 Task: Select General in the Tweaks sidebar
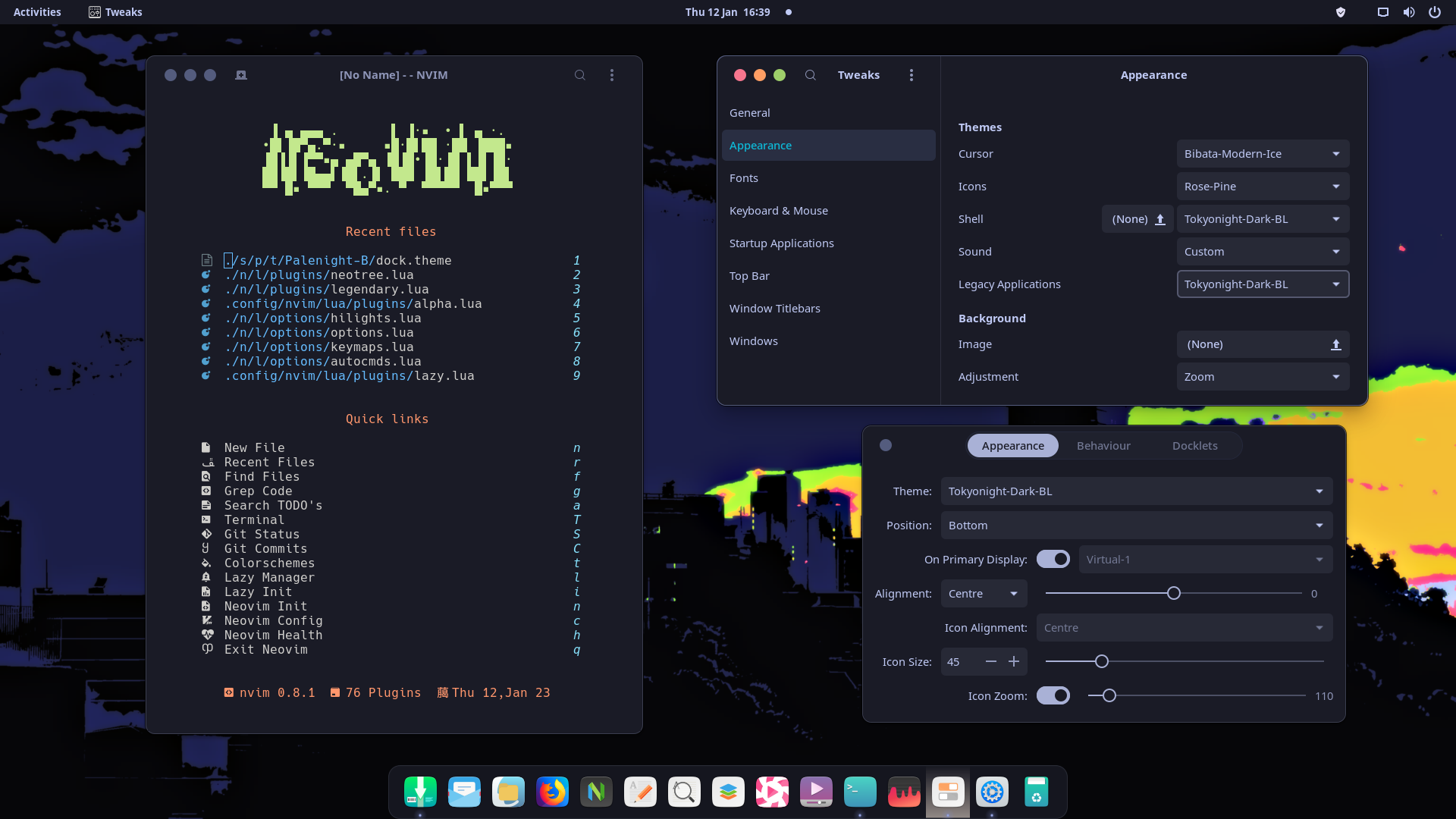tap(828, 113)
